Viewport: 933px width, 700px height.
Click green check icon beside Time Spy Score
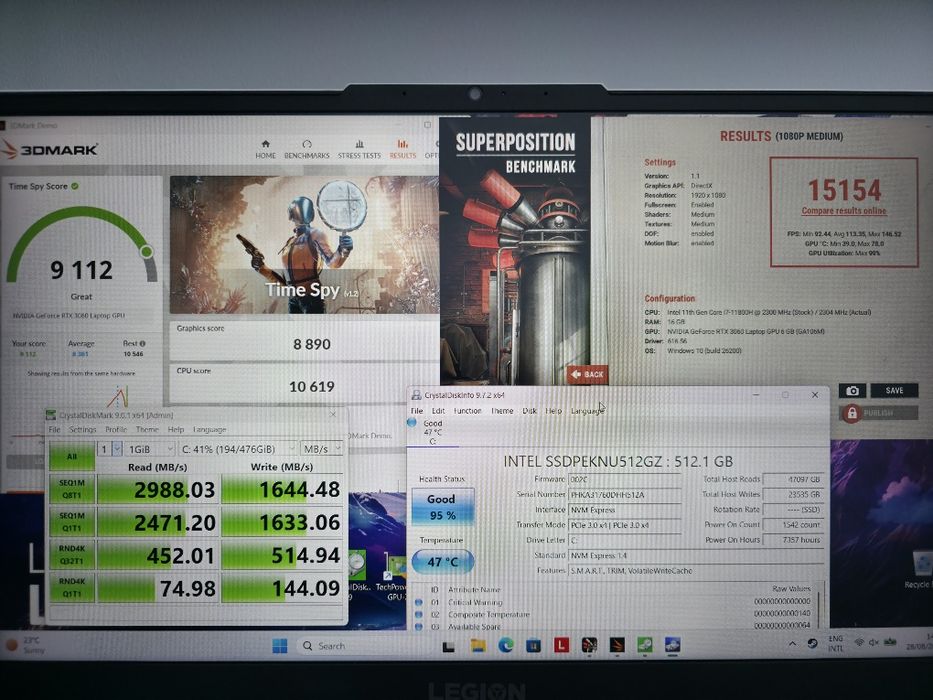click(x=75, y=186)
